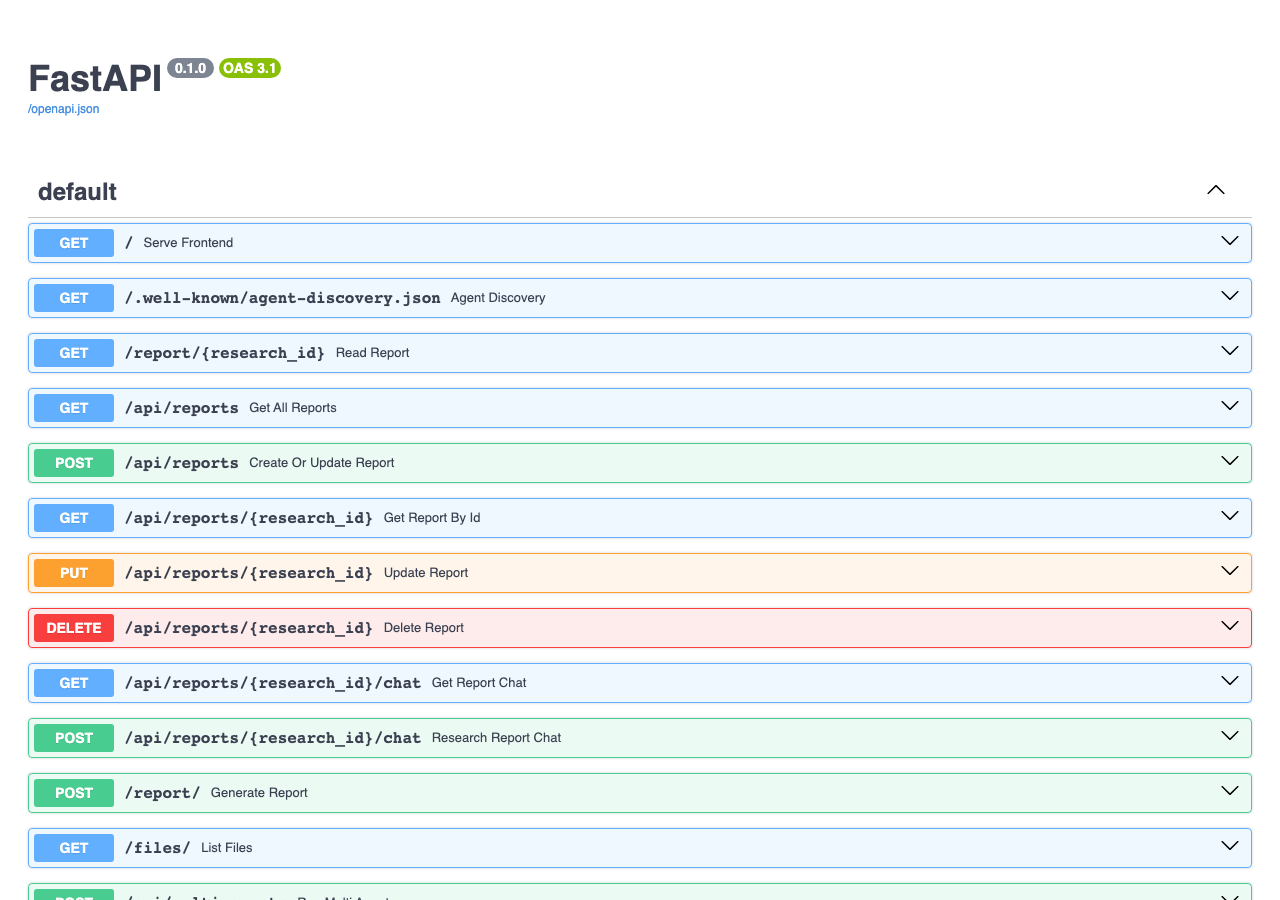Click the default section heading
Screen dimensions: 1280x900
click(77, 192)
